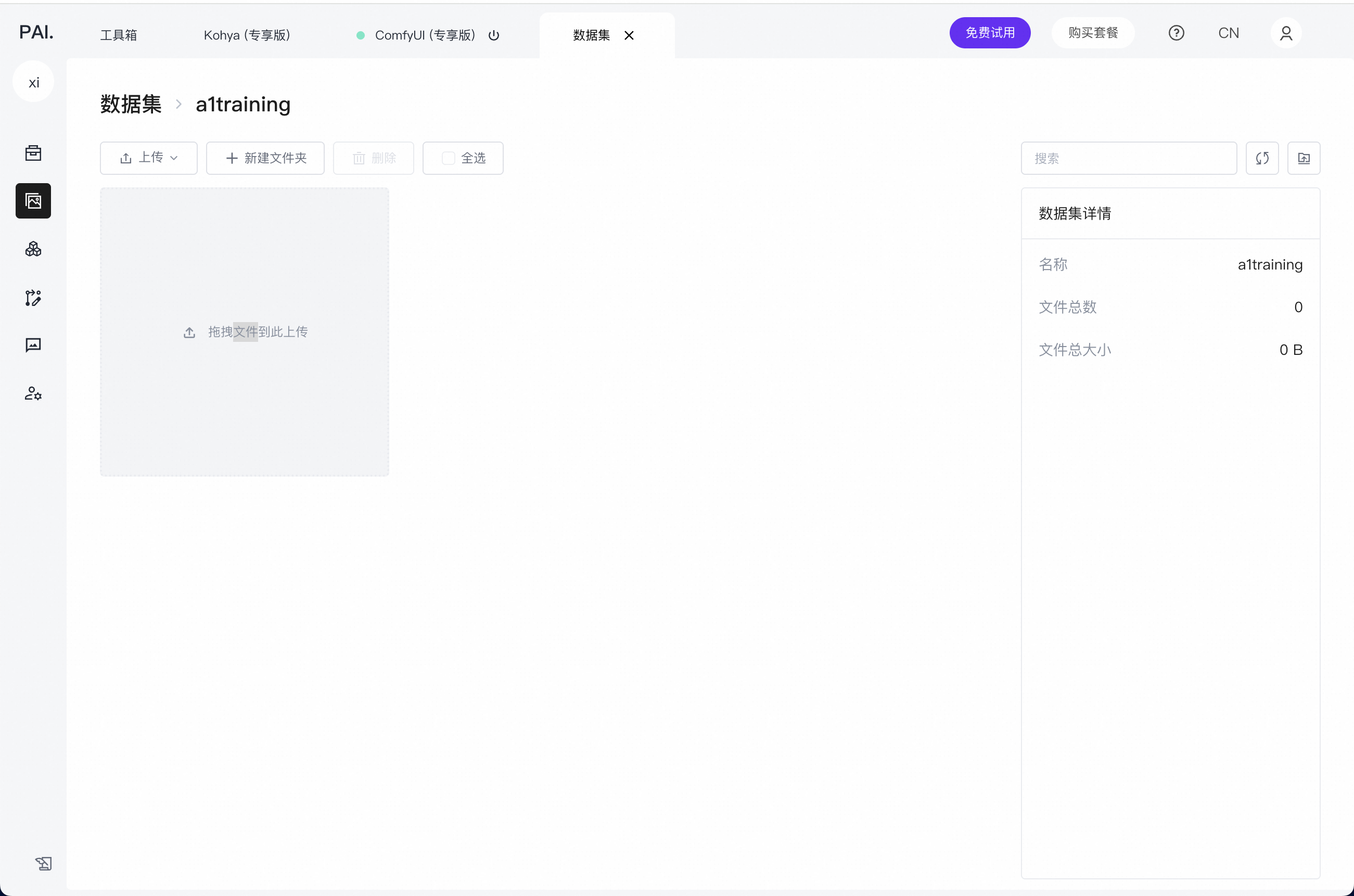This screenshot has height=896, width=1354.
Task: Click the refresh icon beside search box
Action: tap(1262, 158)
